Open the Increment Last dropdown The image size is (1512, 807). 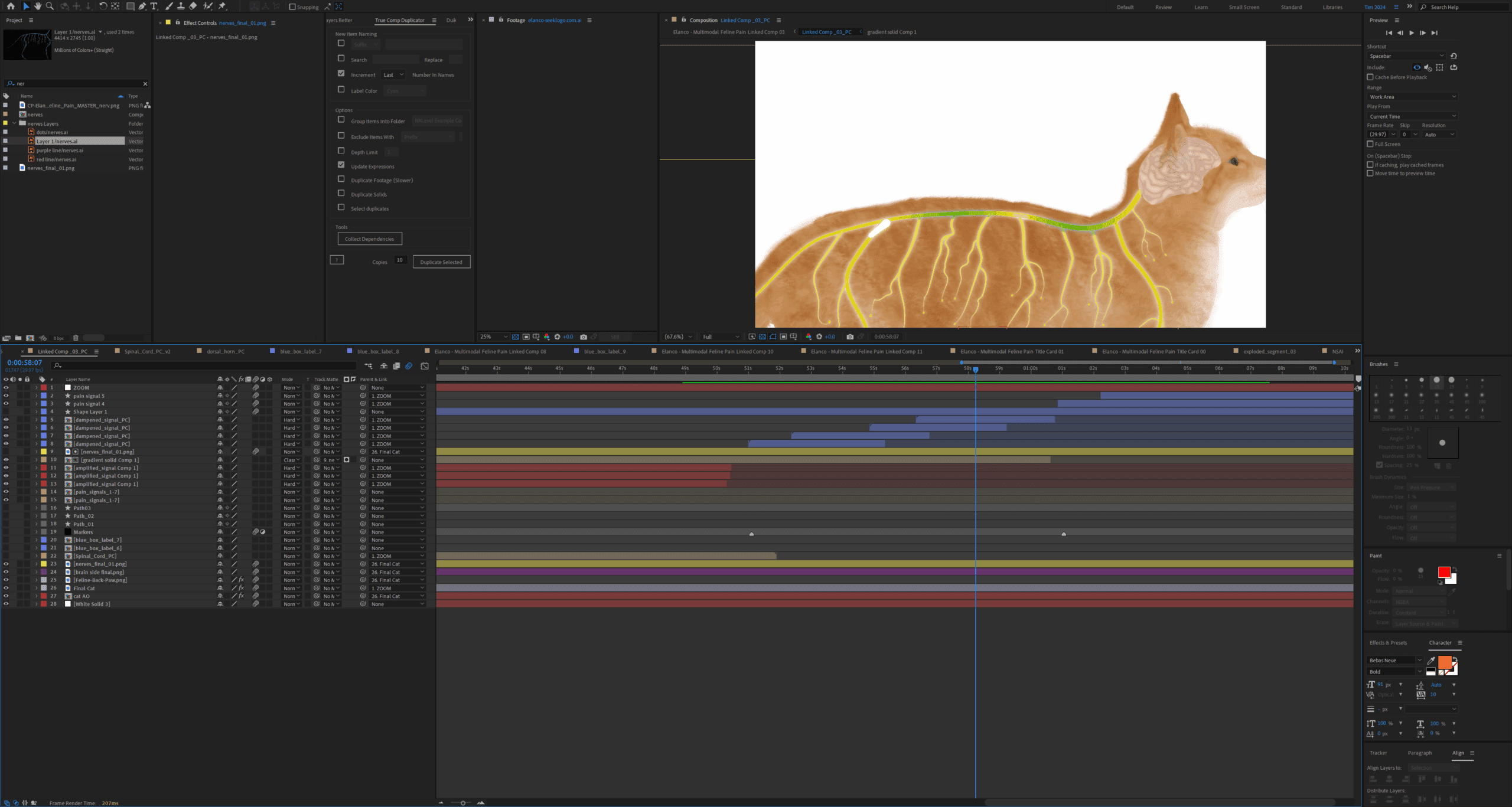coord(393,75)
